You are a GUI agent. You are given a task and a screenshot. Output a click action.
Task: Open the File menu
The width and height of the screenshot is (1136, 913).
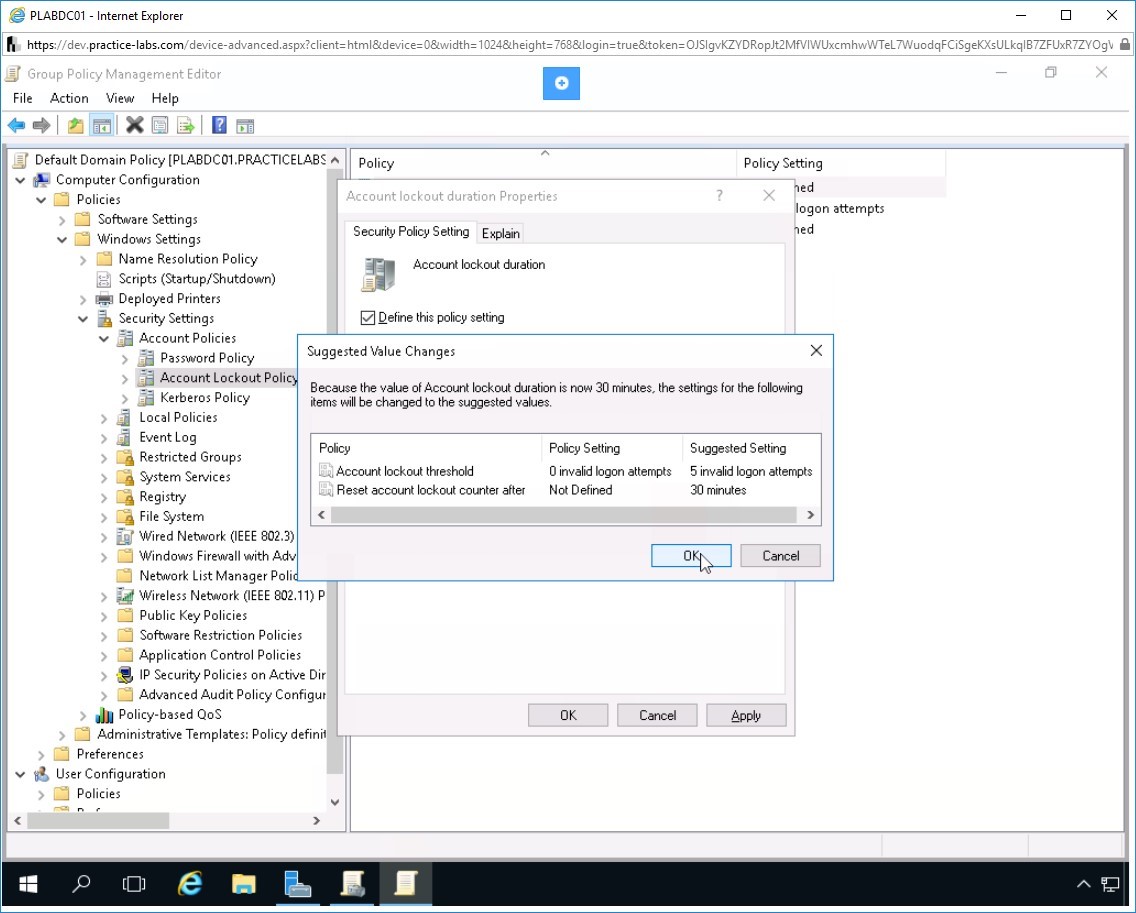(22, 98)
